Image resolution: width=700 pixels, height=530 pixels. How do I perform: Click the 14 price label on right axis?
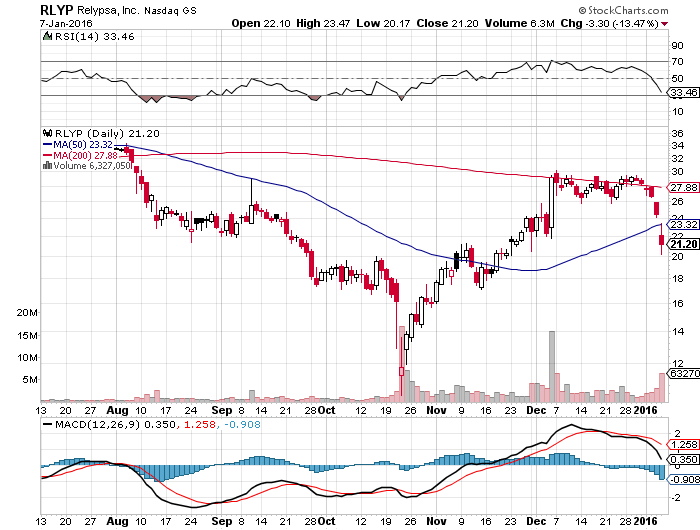[x=677, y=331]
